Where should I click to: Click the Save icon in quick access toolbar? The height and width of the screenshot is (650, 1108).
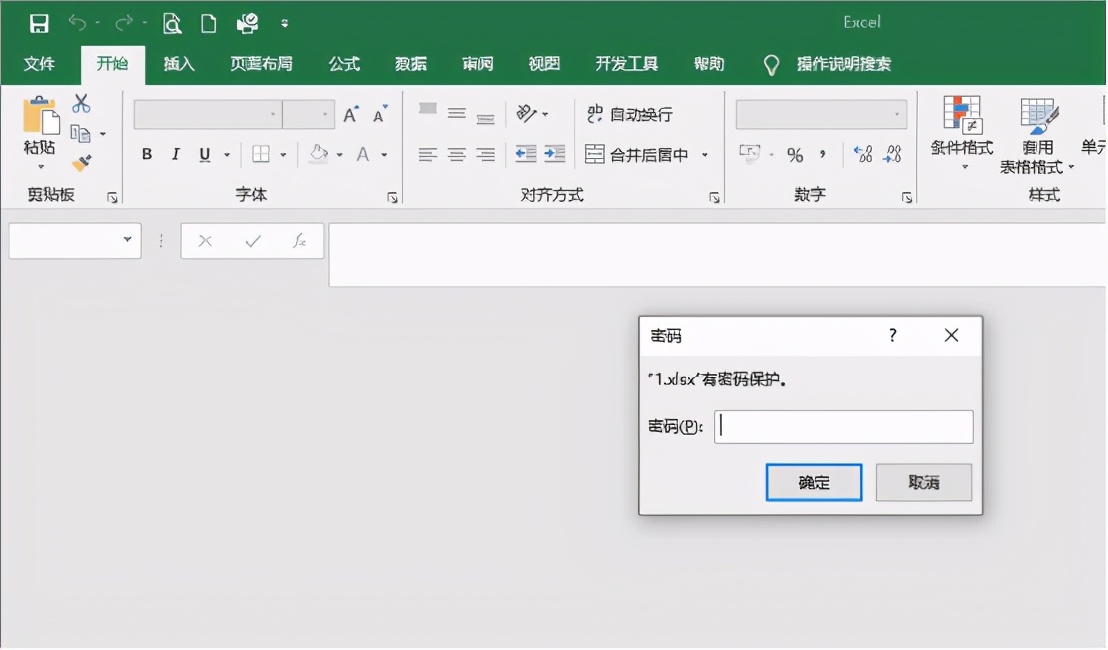39,23
